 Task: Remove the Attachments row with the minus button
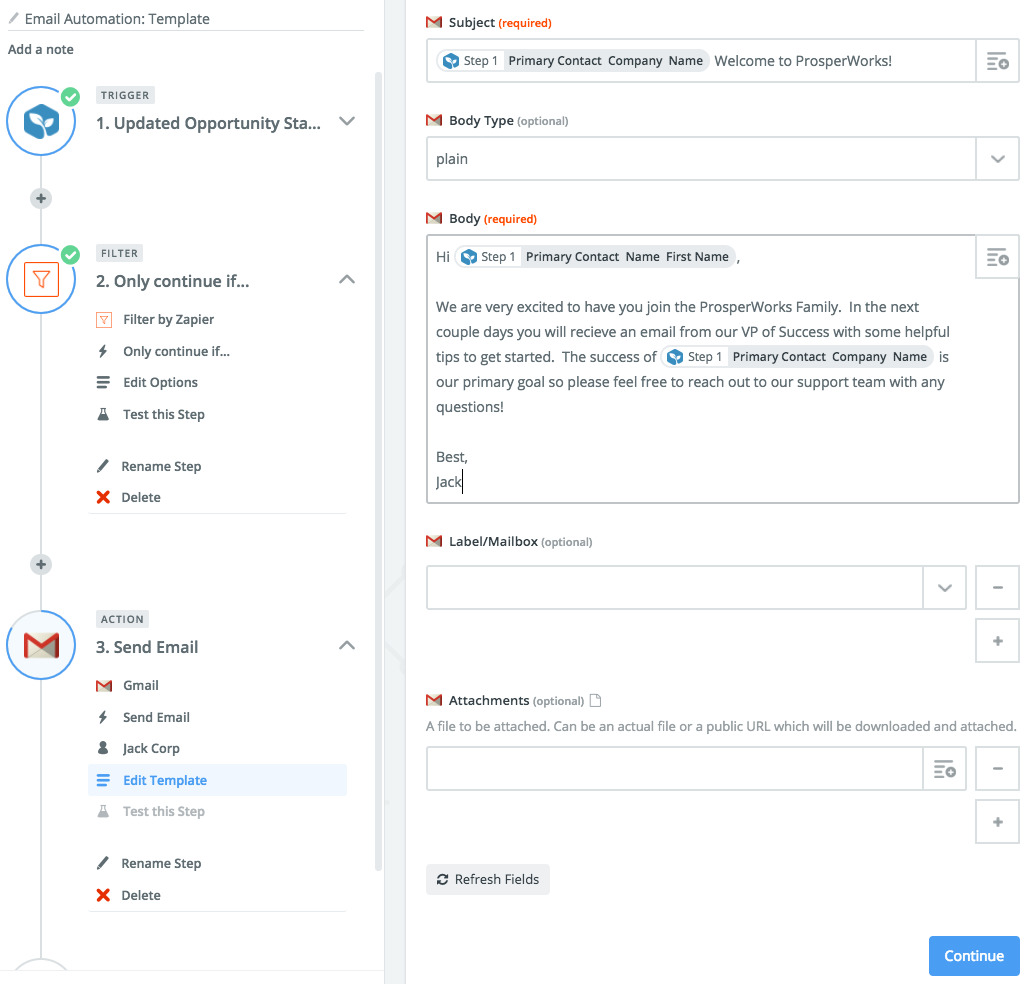pyautogui.click(x=997, y=768)
